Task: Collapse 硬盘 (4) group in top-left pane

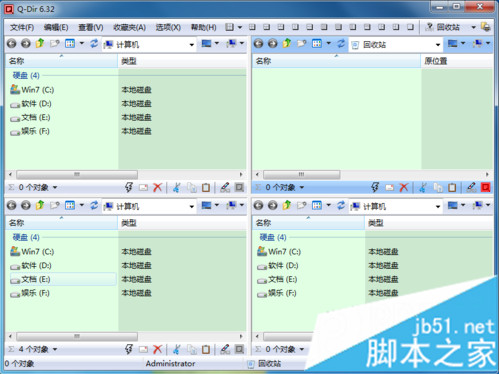Action: [x=26, y=75]
